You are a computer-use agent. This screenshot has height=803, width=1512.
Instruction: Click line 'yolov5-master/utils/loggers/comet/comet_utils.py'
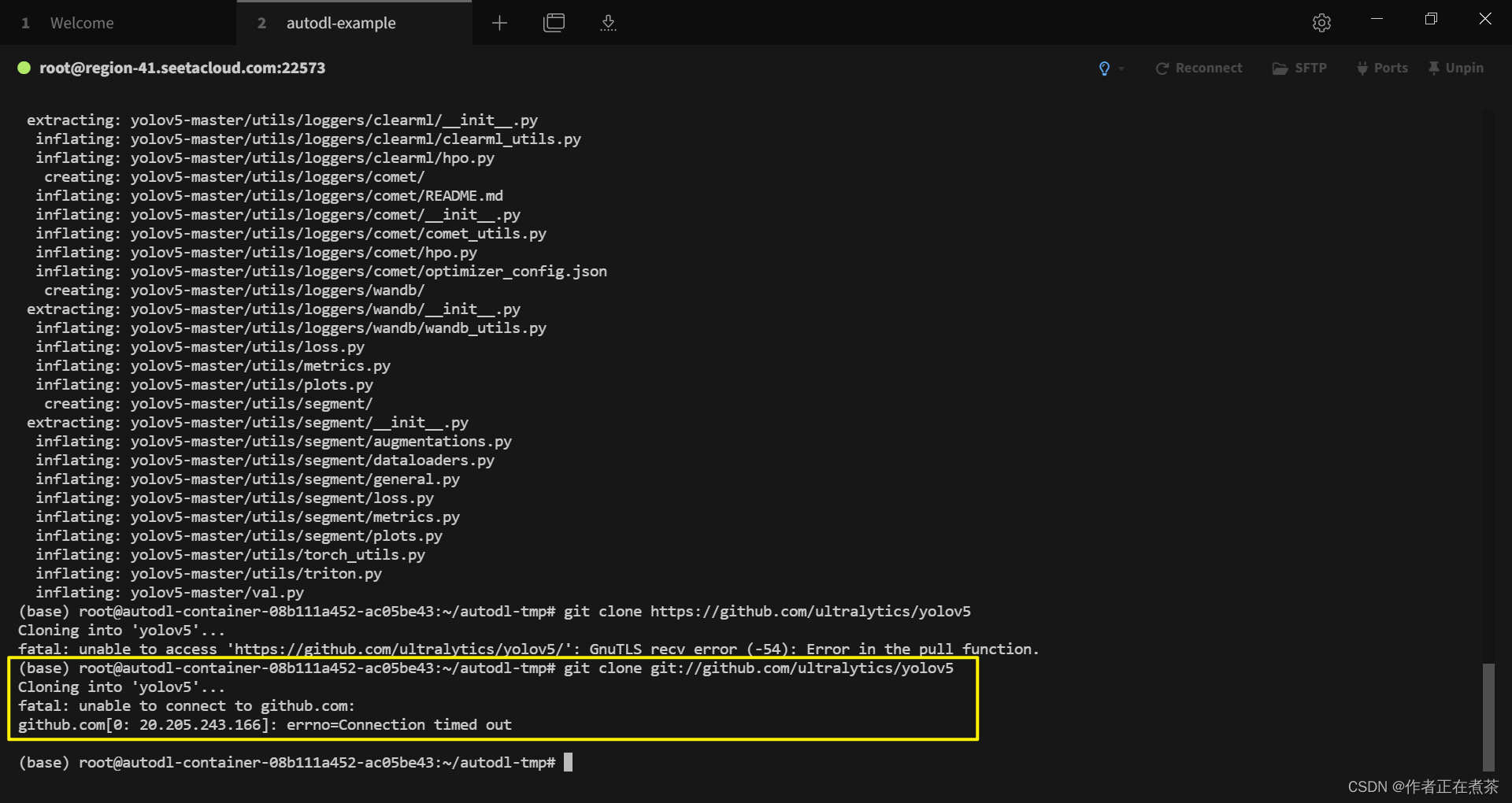click(291, 234)
